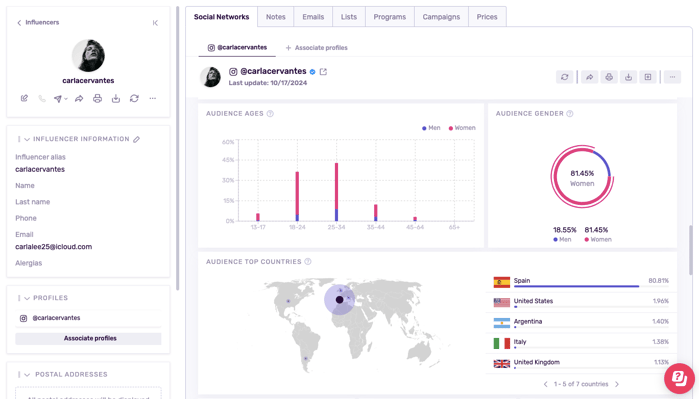
Task: Click the send message paper plane icon
Action: 58,99
